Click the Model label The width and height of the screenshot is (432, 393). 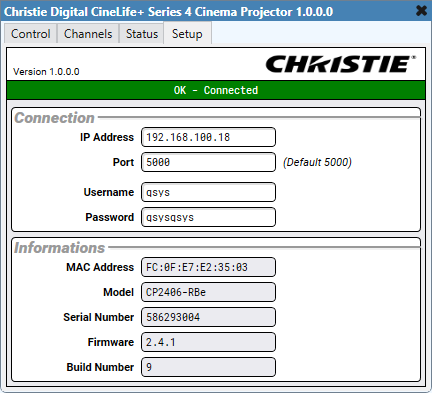118,292
